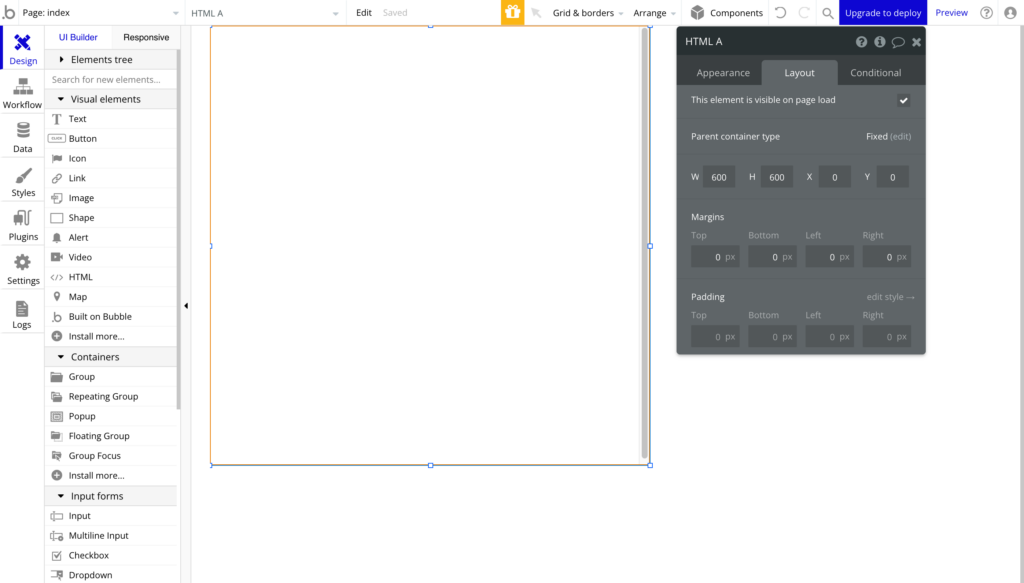Screen dimensions: 1024x583
Task: Click the help icon in the HTML A panel
Action: click(x=861, y=42)
